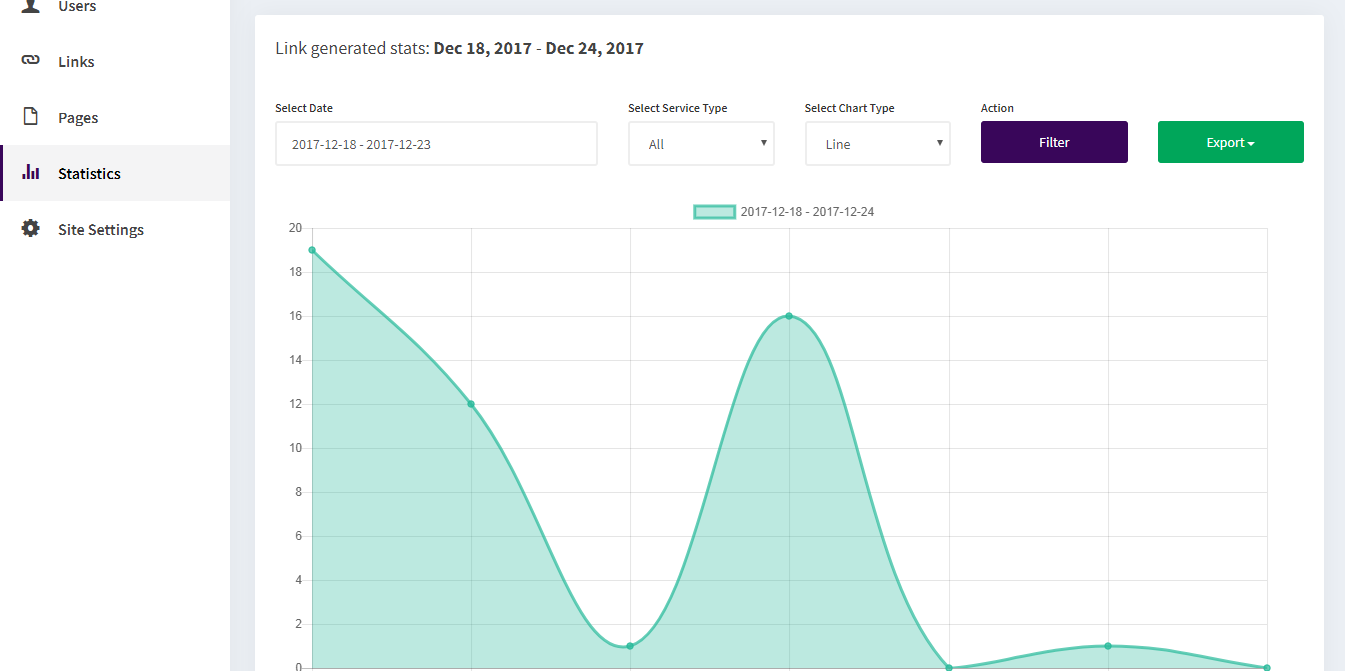Open the Select Service Type dropdown
The image size is (1345, 671).
(x=701, y=144)
